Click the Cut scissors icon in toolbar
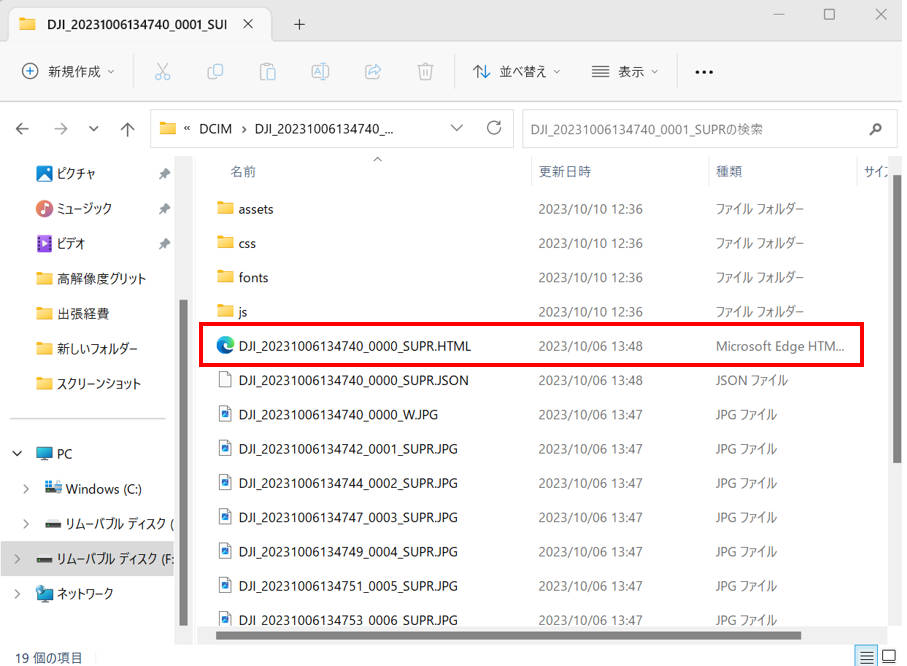The image size is (907, 666). (162, 71)
